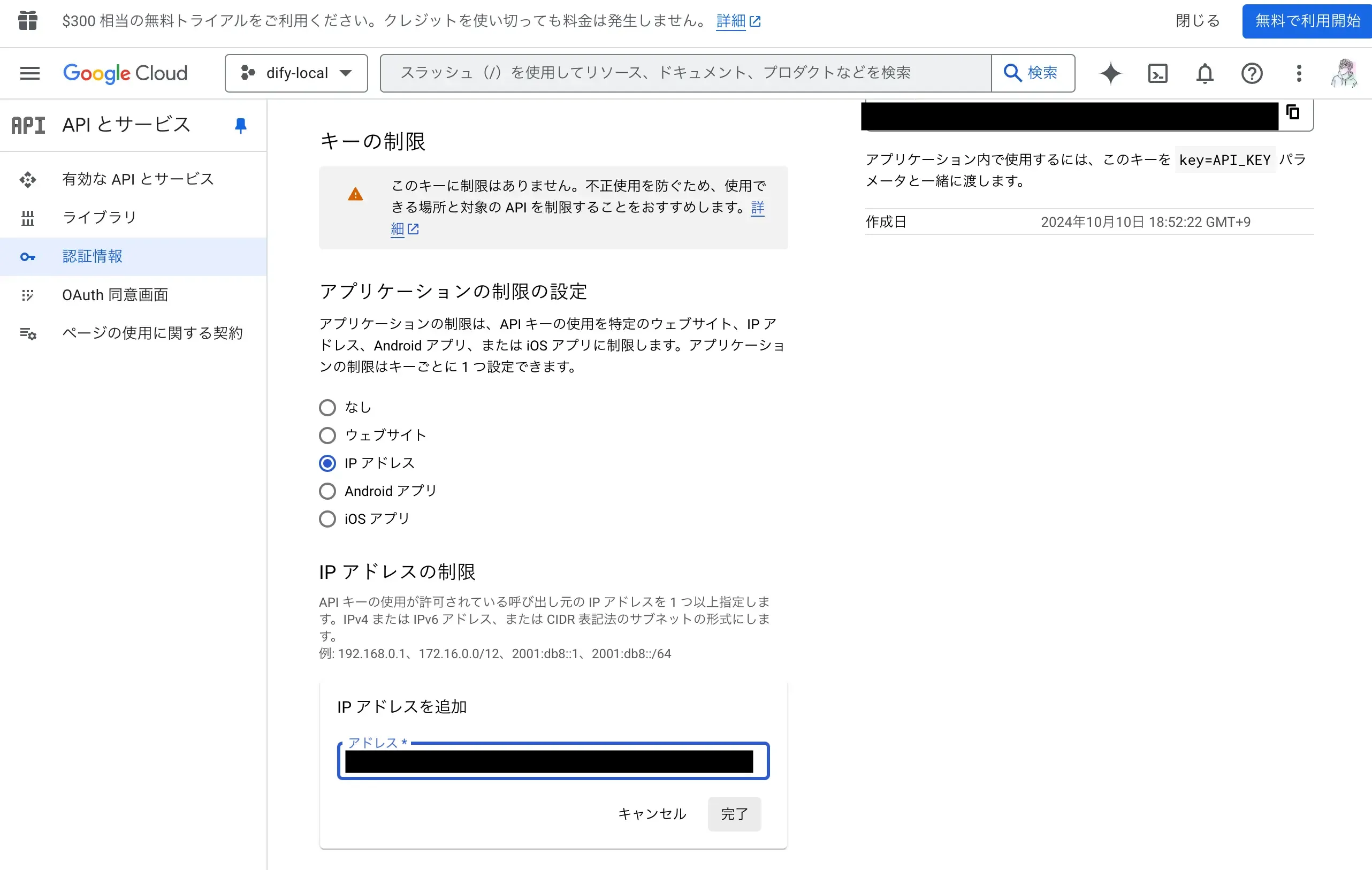1372x870 pixels.
Task: Select the IP アドレス radio option
Action: [327, 464]
